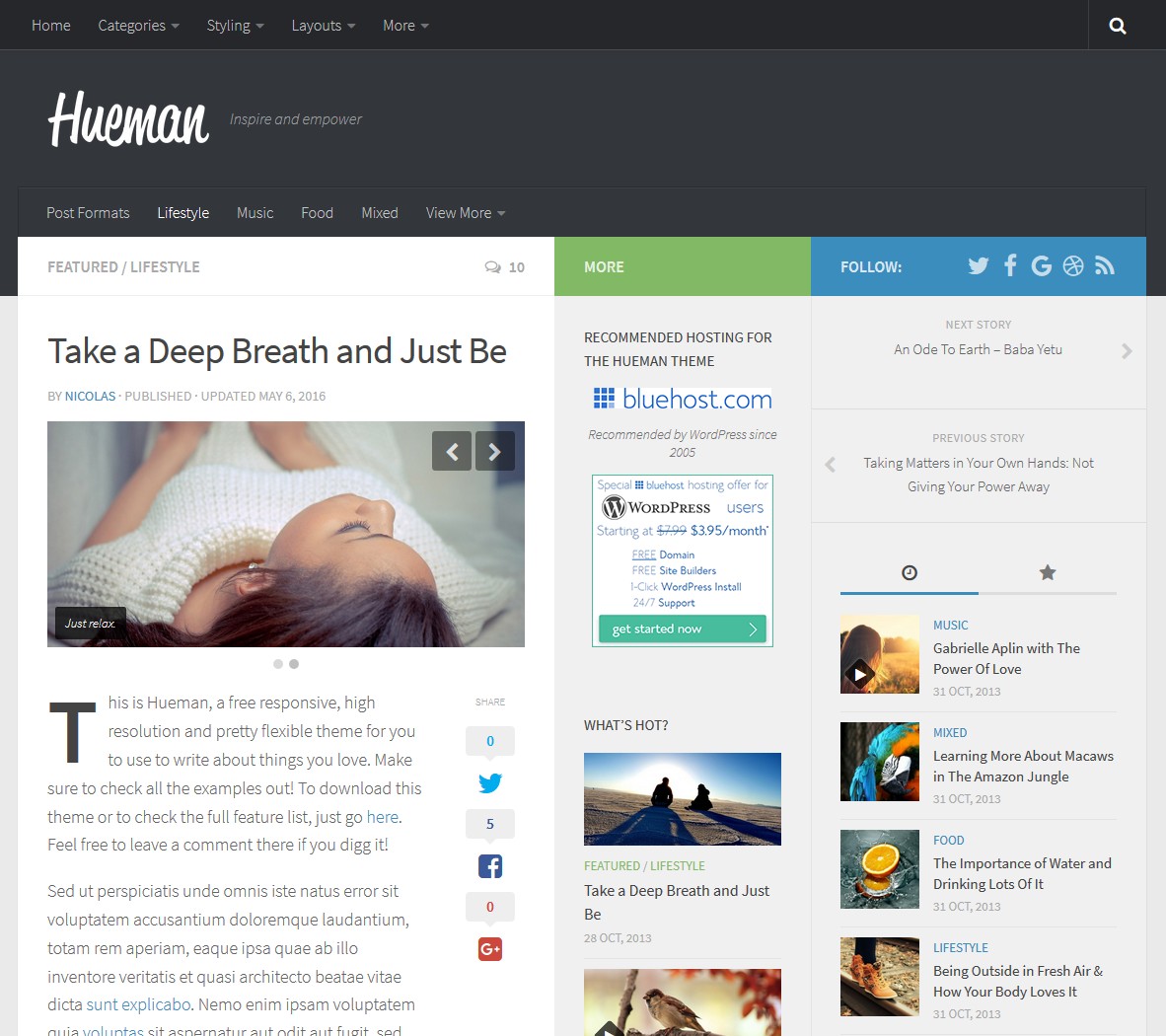This screenshot has width=1166, height=1036.
Task: Share the post via Twitter bird icon
Action: pos(490,783)
